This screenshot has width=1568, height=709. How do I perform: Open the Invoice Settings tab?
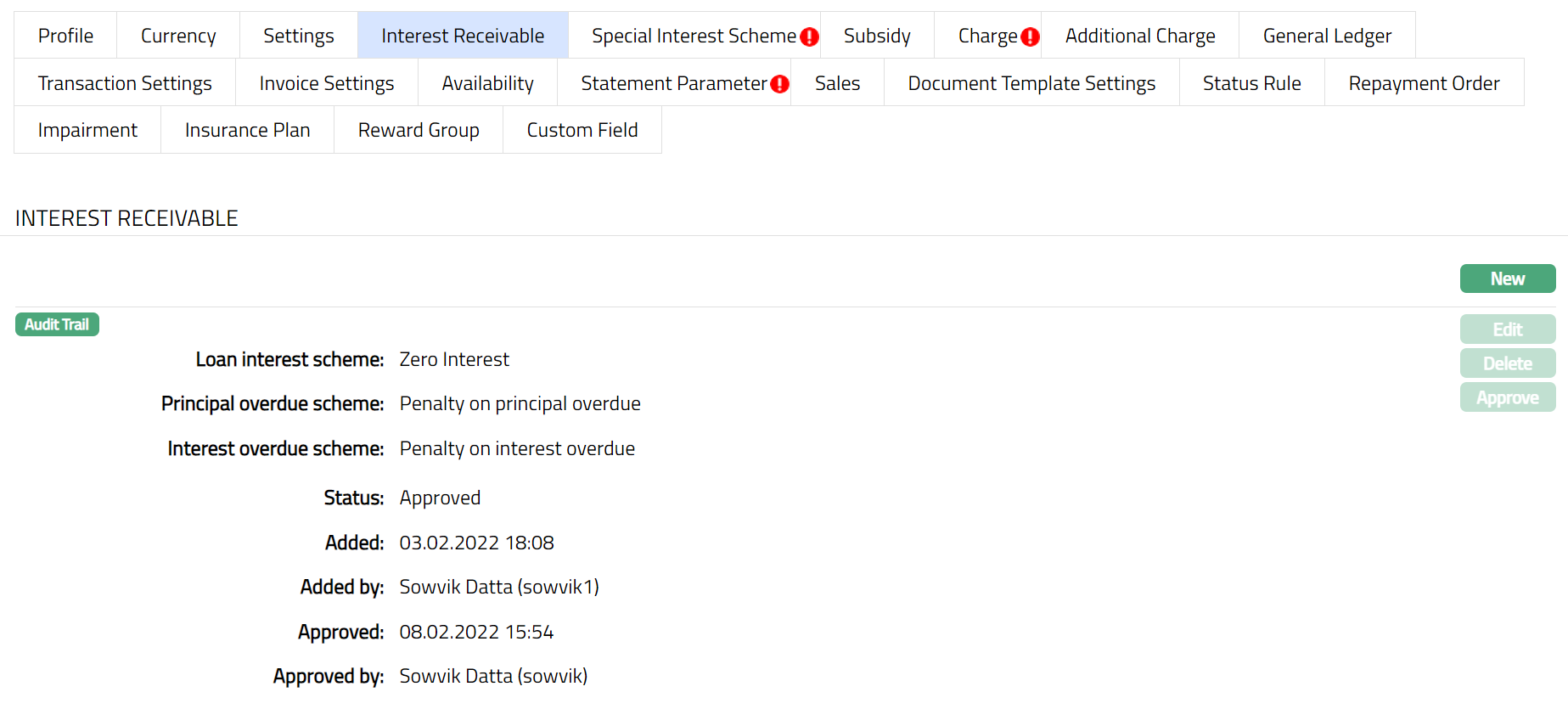(x=327, y=83)
